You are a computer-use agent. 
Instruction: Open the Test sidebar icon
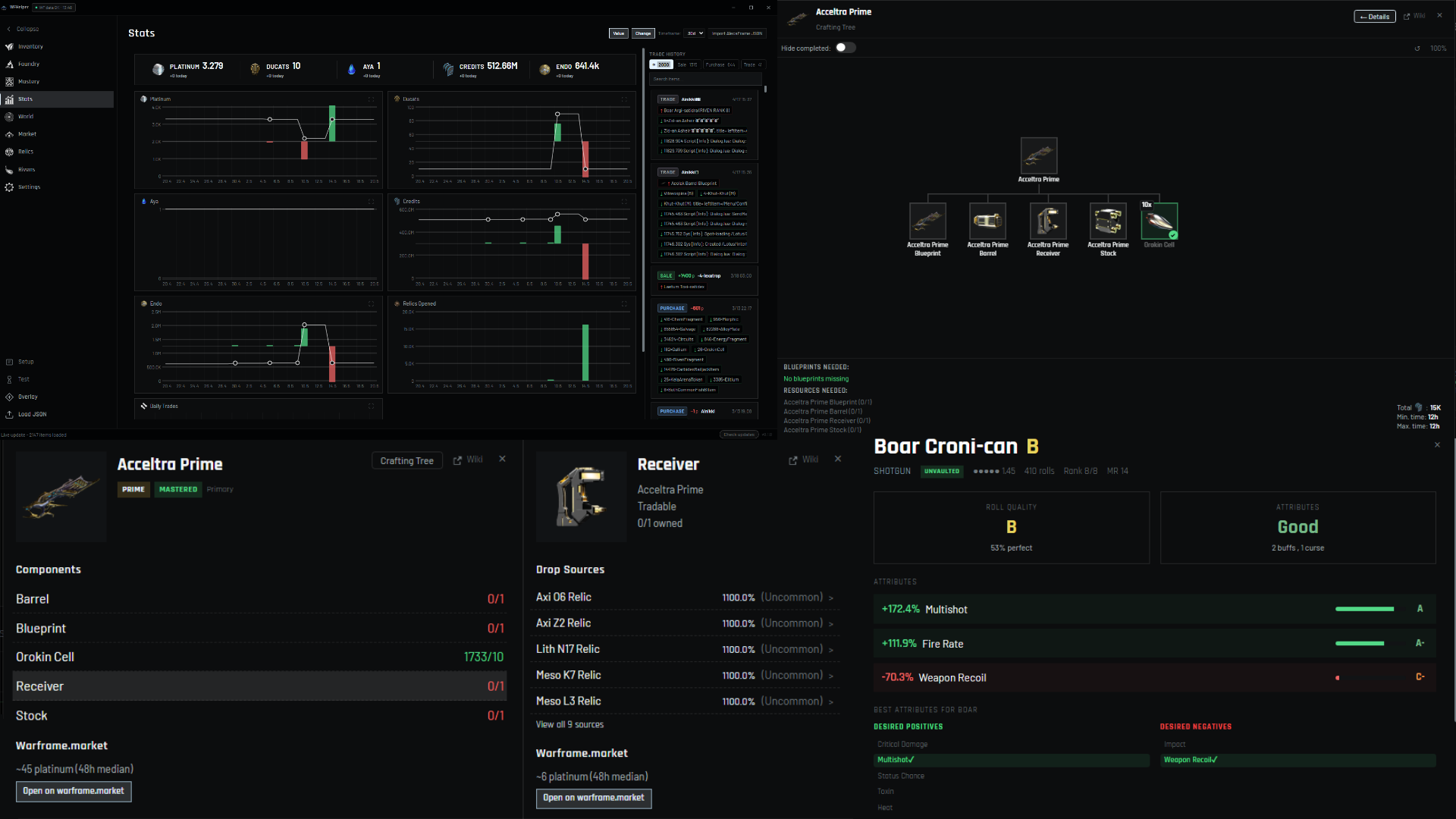tap(9, 380)
